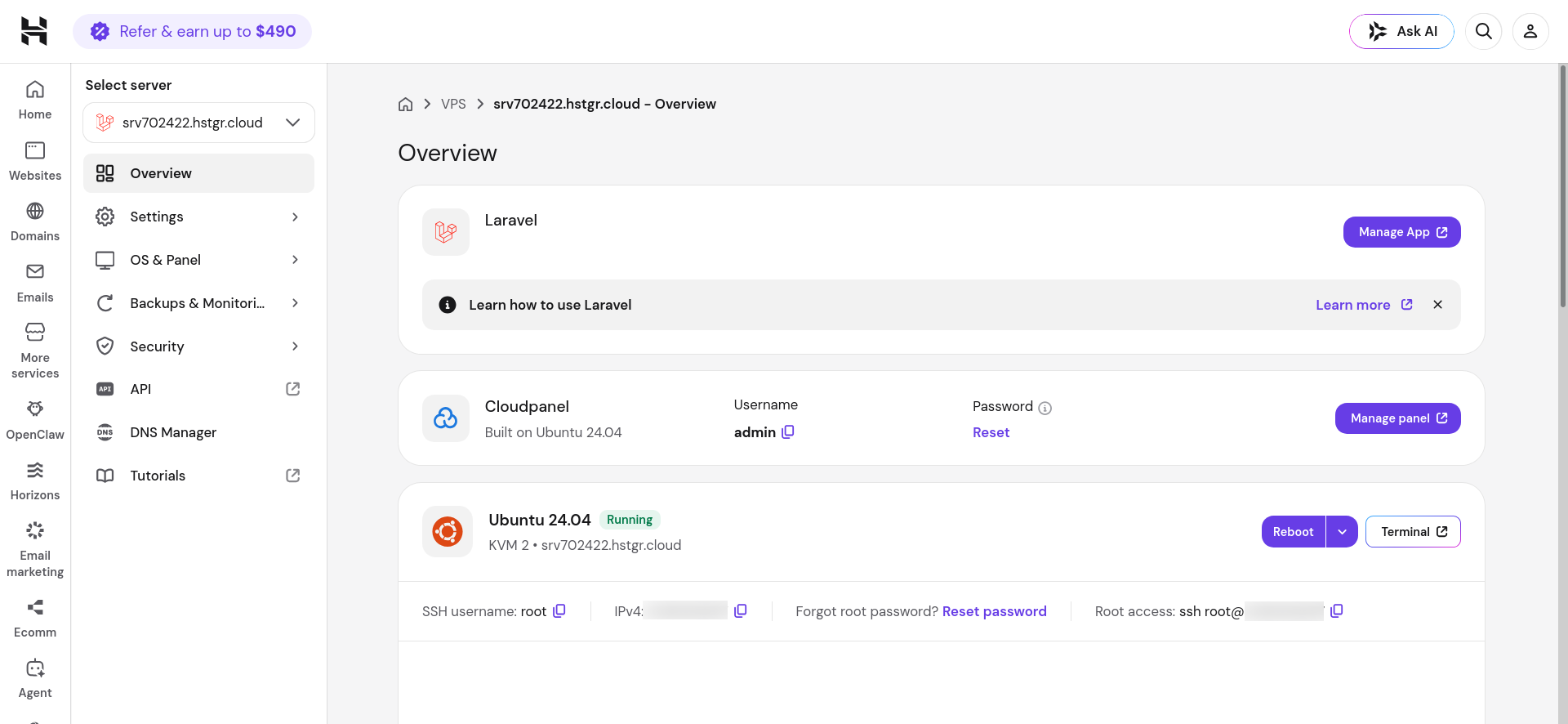The height and width of the screenshot is (724, 1568).
Task: Click the Reset password link under Password
Action: pos(991,432)
